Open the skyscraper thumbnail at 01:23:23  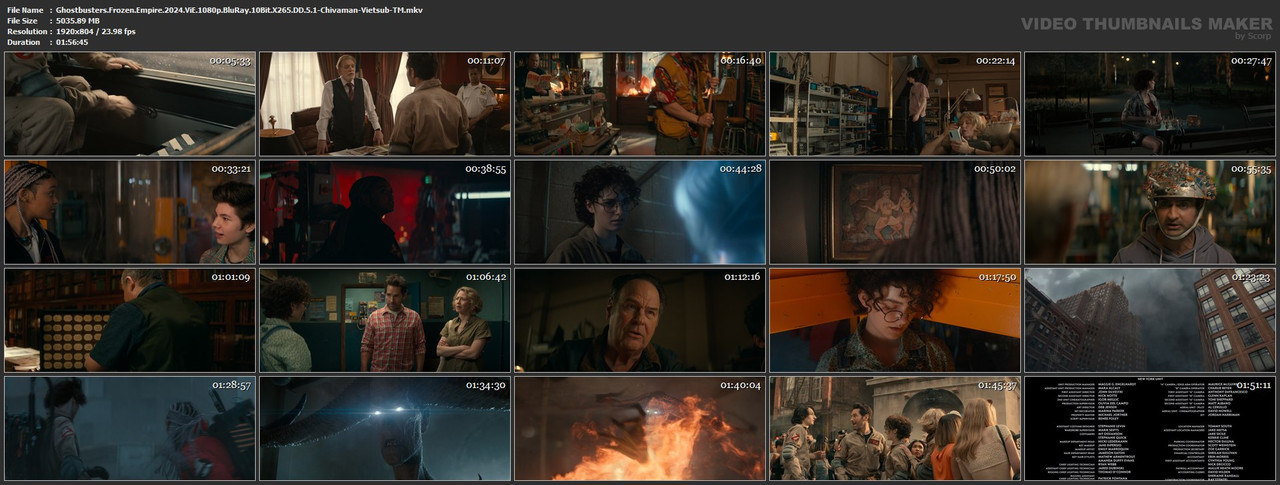coord(1150,320)
